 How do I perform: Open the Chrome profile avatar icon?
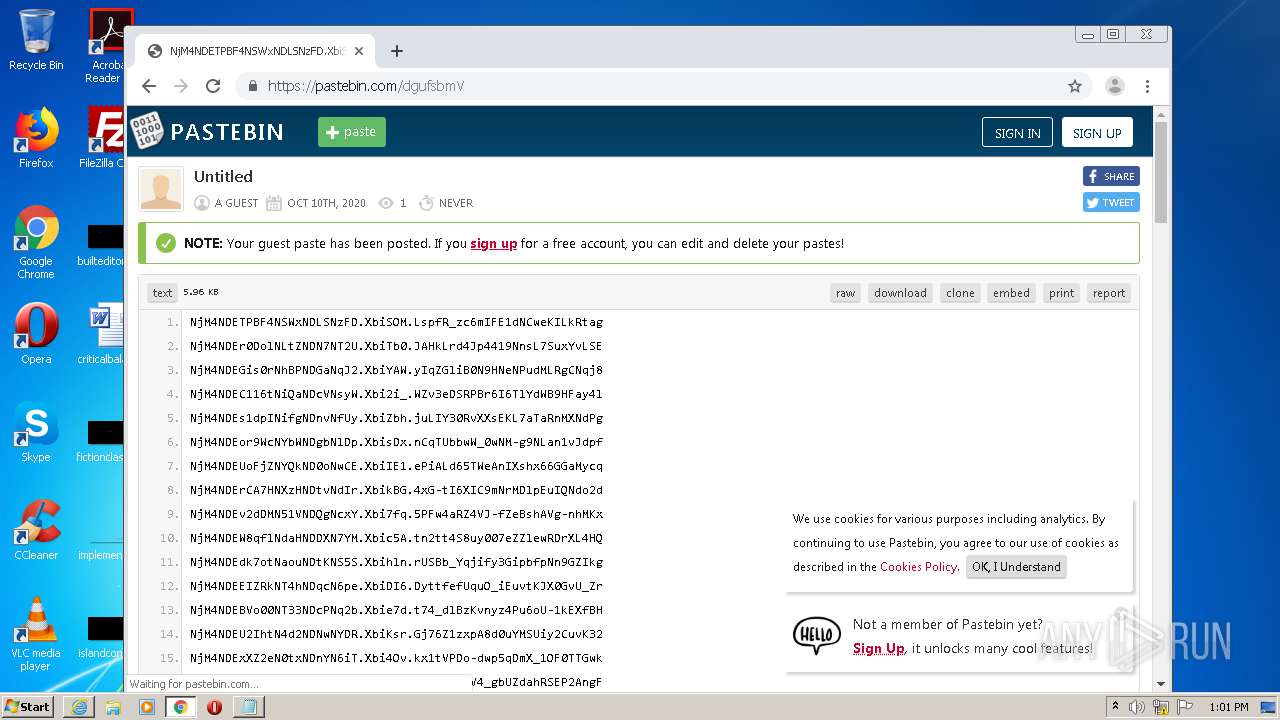(1115, 86)
